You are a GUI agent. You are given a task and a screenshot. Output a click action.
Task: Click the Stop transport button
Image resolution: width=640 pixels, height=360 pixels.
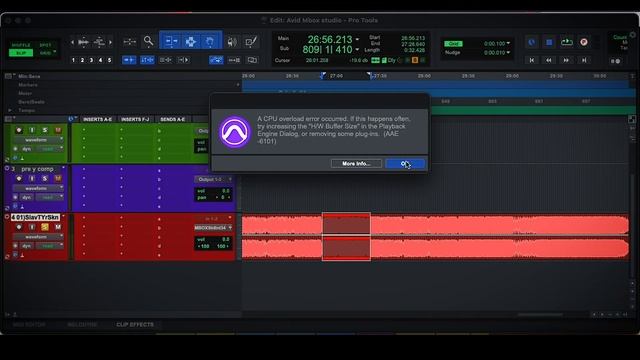tap(549, 42)
